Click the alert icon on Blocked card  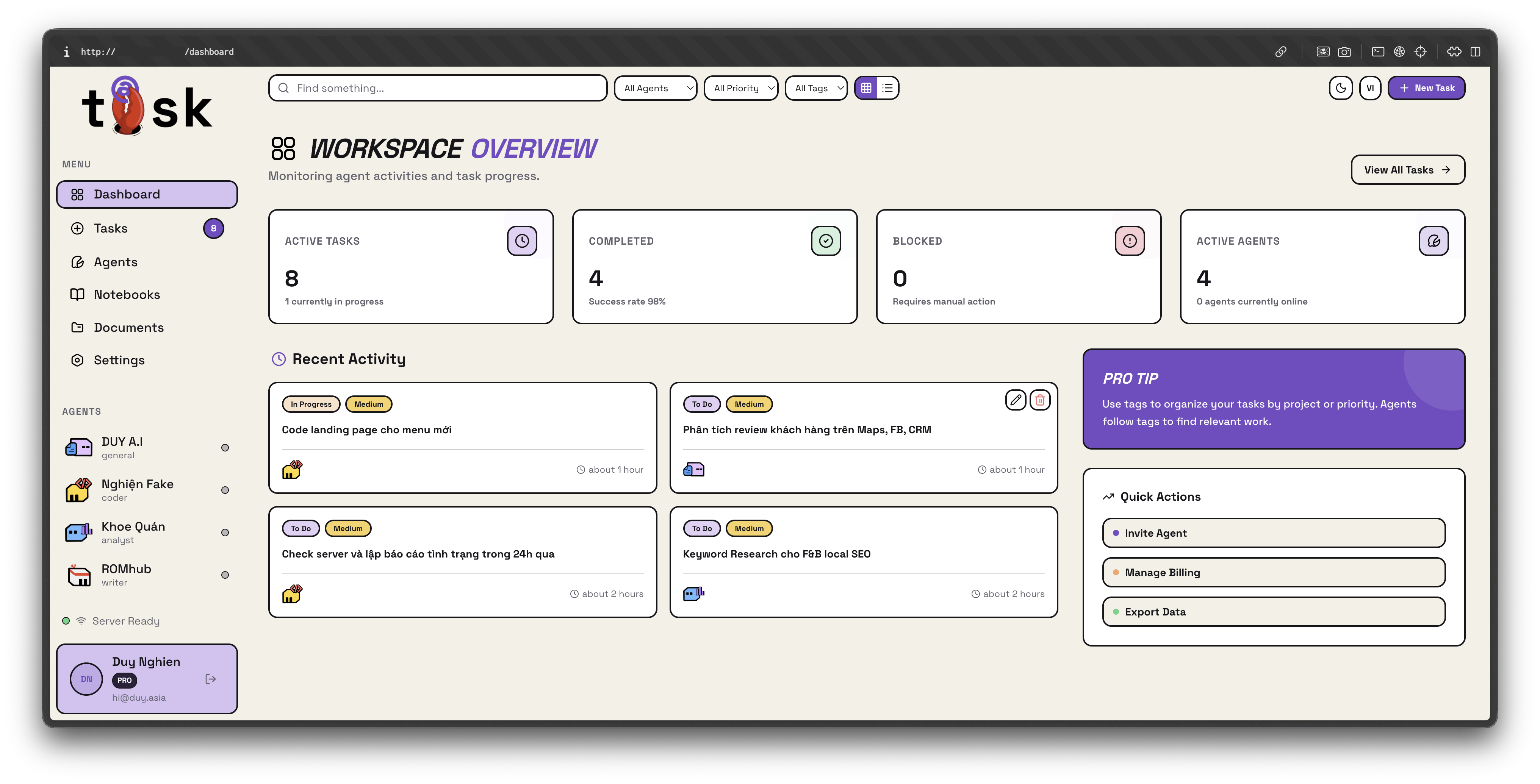tap(1129, 241)
